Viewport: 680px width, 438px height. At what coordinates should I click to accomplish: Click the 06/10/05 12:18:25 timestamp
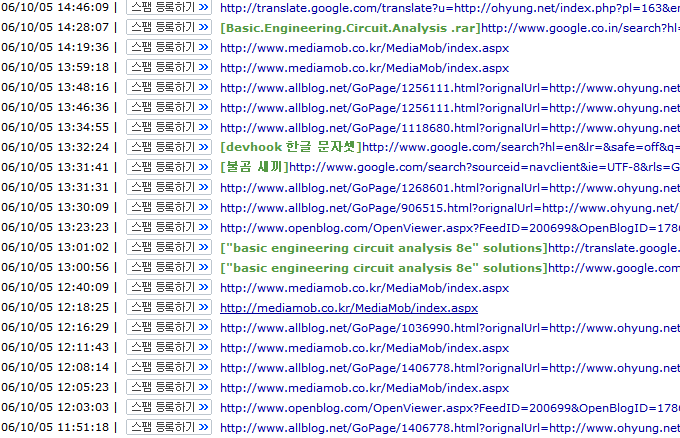pos(55,307)
